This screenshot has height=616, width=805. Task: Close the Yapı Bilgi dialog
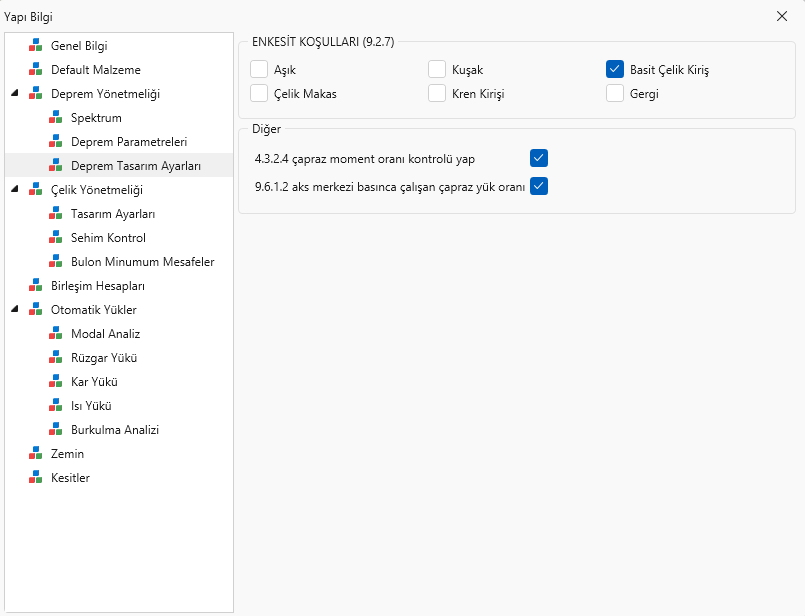[x=782, y=16]
